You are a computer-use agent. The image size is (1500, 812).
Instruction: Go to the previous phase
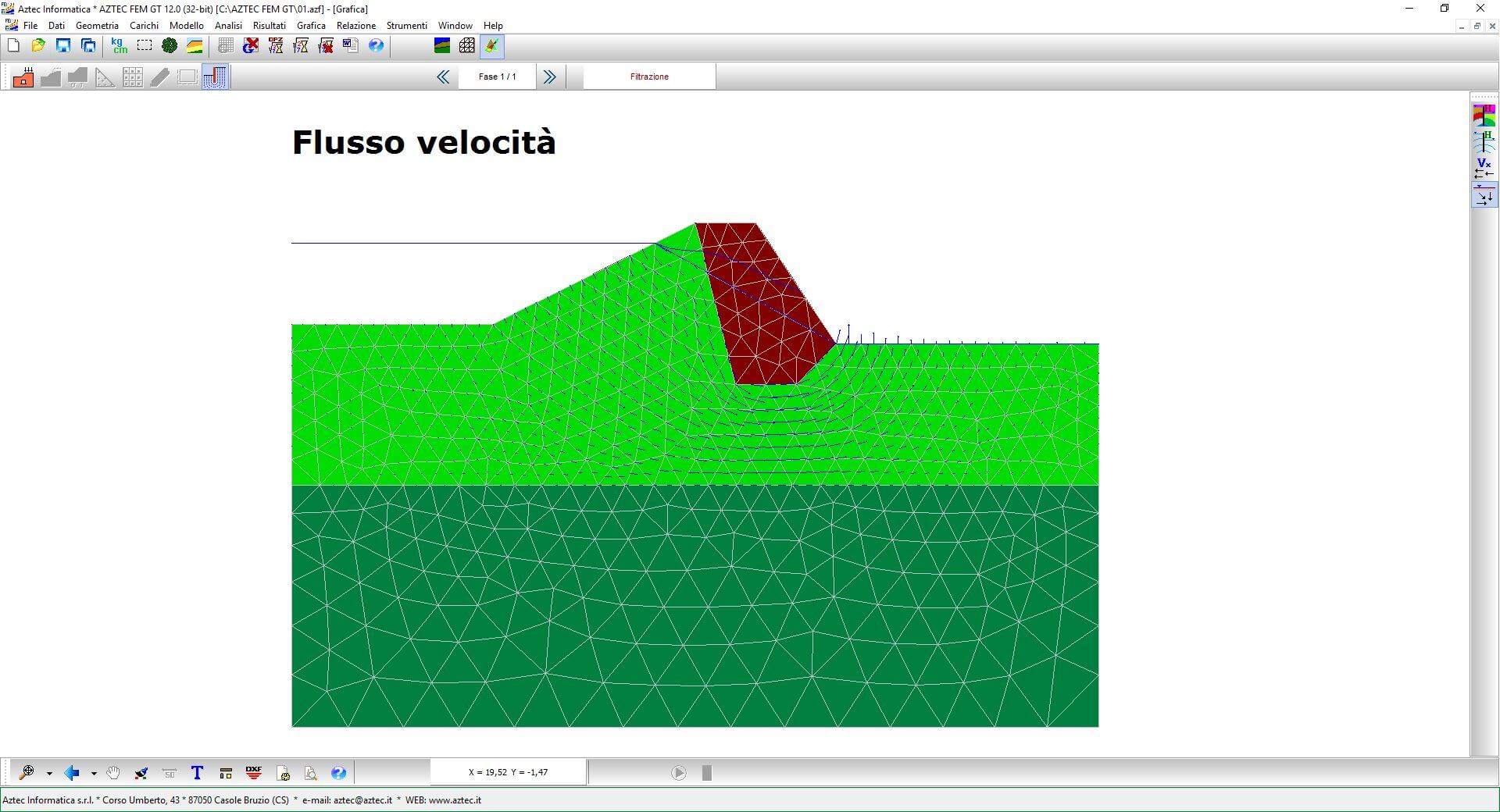point(443,77)
